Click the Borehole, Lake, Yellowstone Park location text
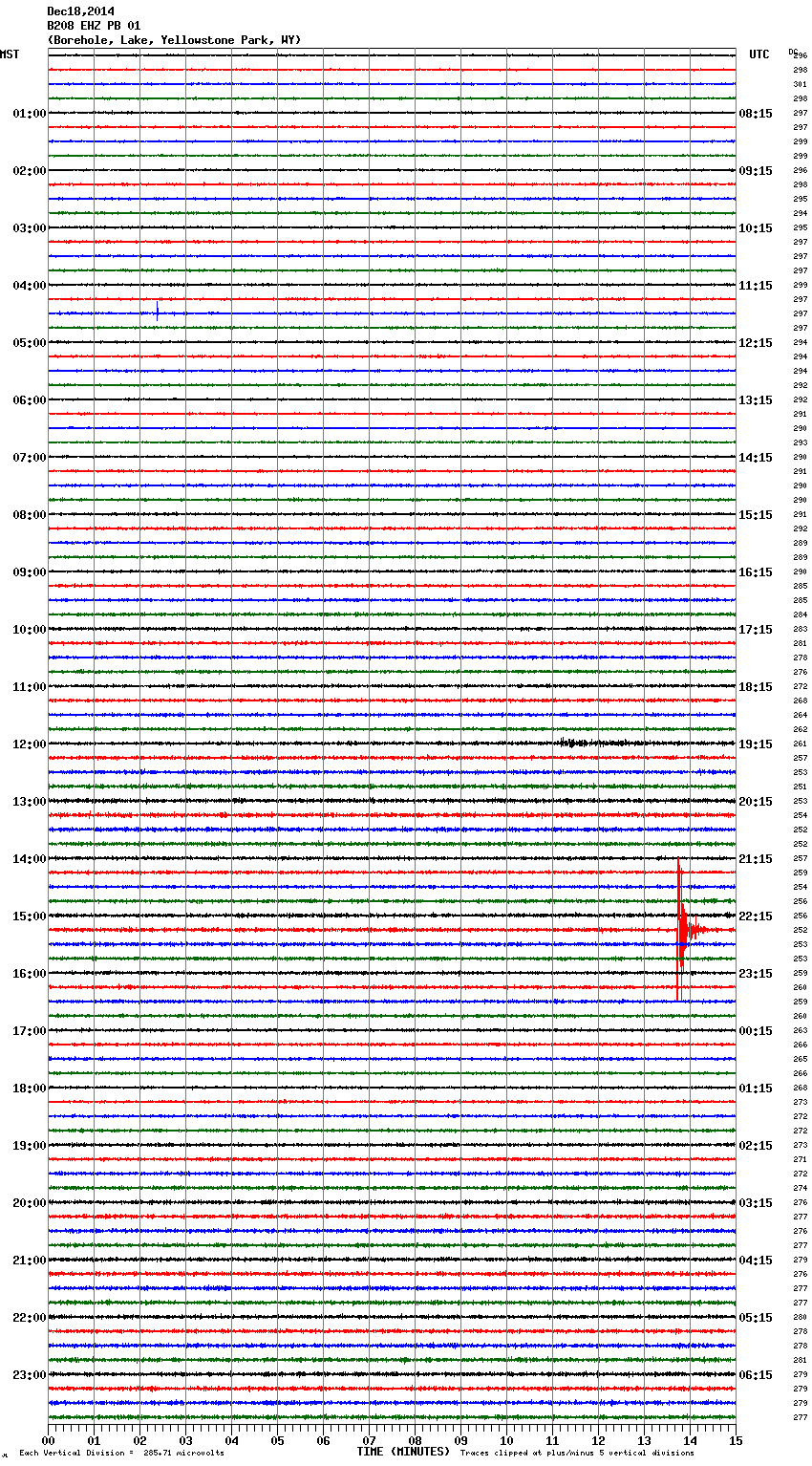Viewport: 812px width, 1466px height. (174, 40)
